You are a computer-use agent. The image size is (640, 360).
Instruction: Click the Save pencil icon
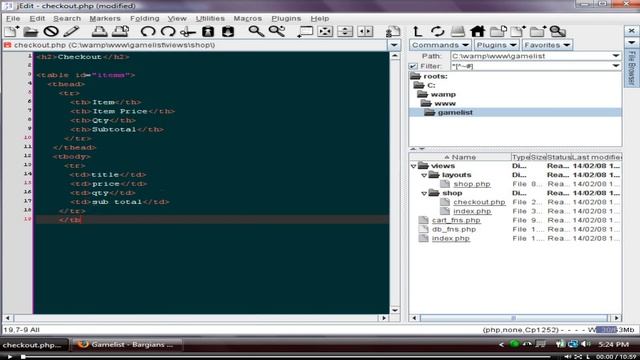point(71,31)
